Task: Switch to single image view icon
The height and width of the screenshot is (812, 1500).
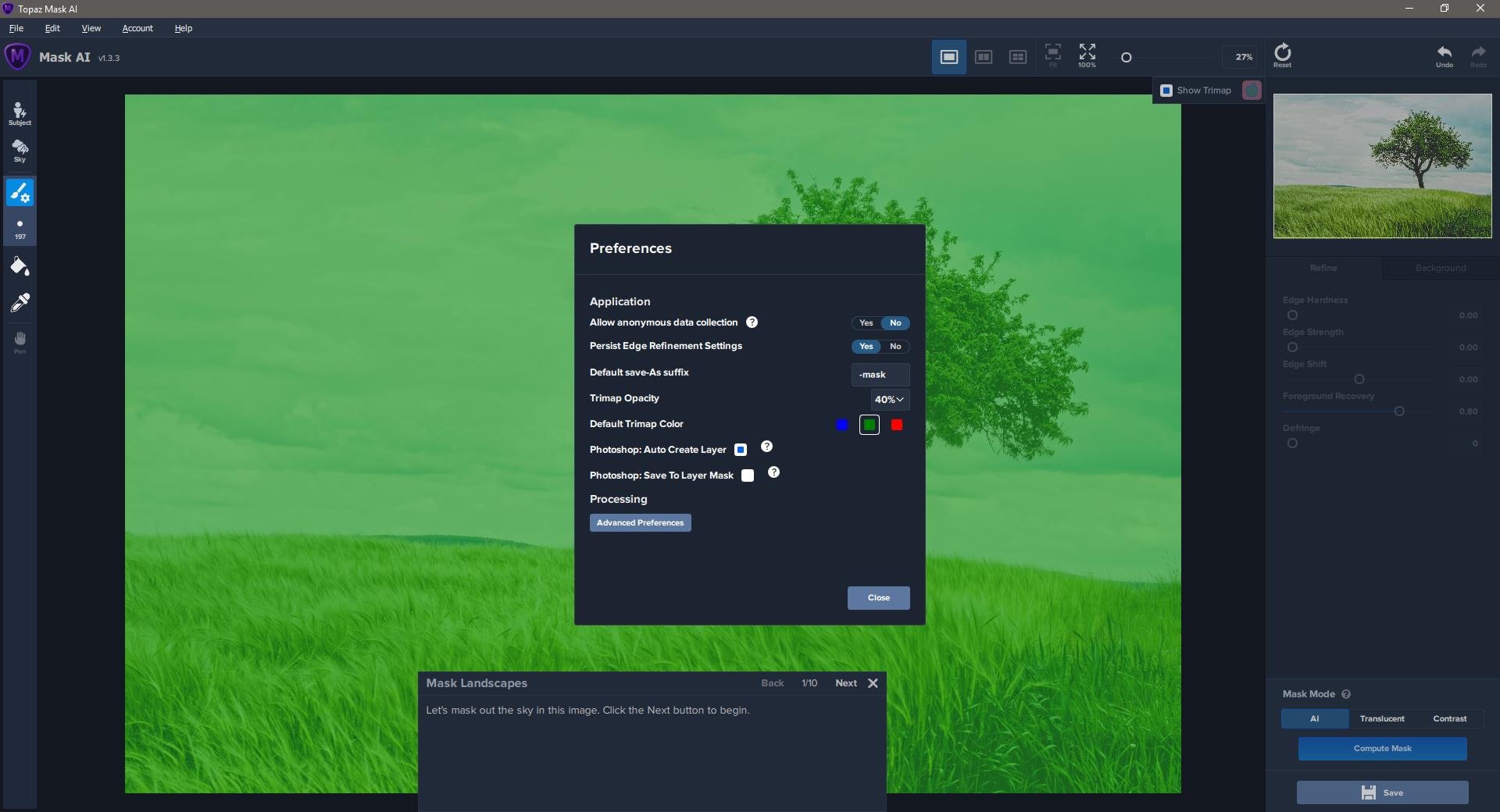Action: pyautogui.click(x=948, y=57)
